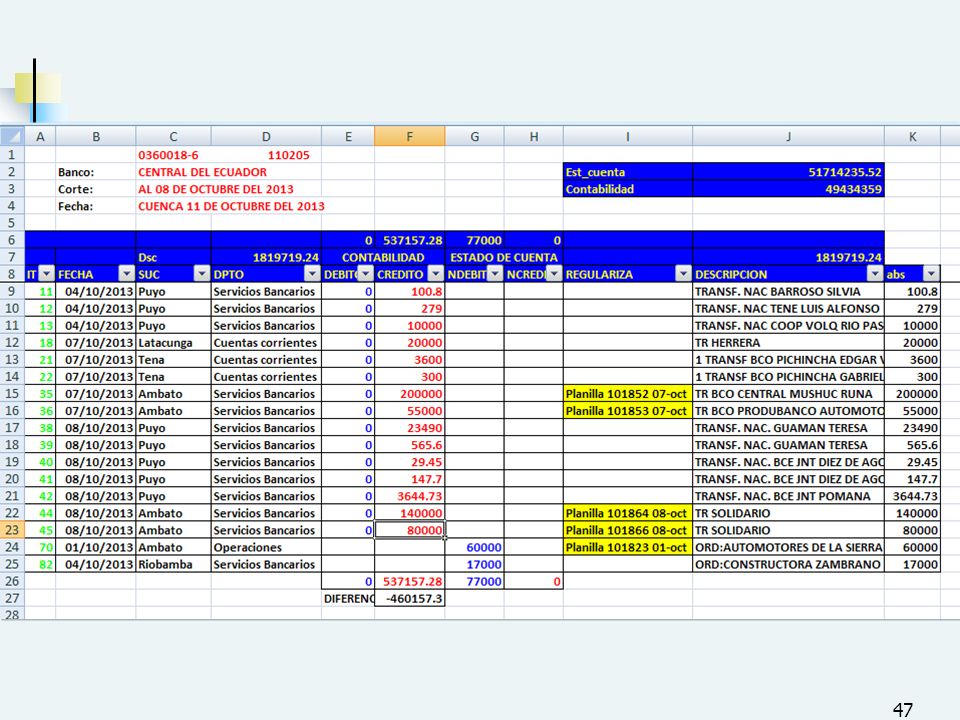
Task: Open the NCREDITO column filter dropdown
Action: 554,274
